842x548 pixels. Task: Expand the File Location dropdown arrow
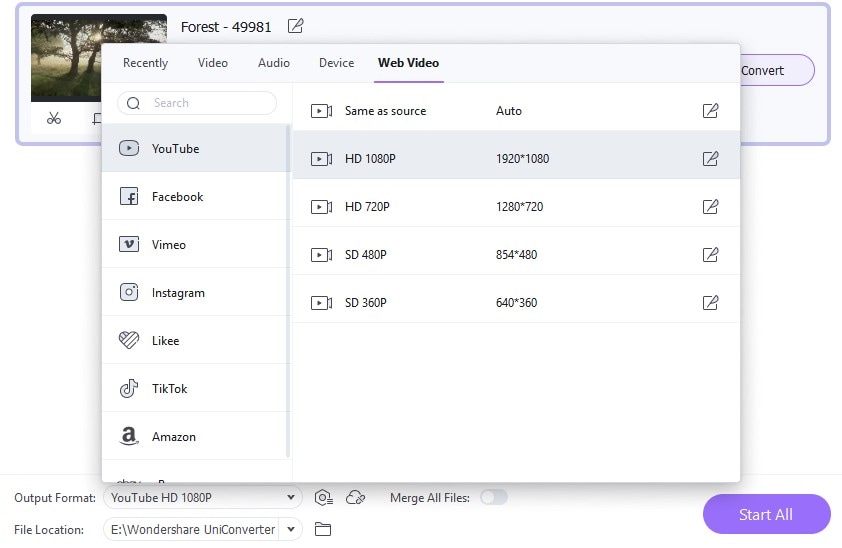click(x=291, y=529)
